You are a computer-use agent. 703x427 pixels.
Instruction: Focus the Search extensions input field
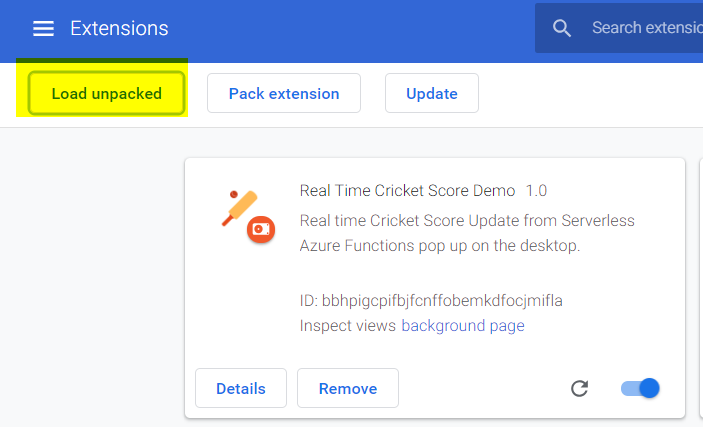click(645, 28)
